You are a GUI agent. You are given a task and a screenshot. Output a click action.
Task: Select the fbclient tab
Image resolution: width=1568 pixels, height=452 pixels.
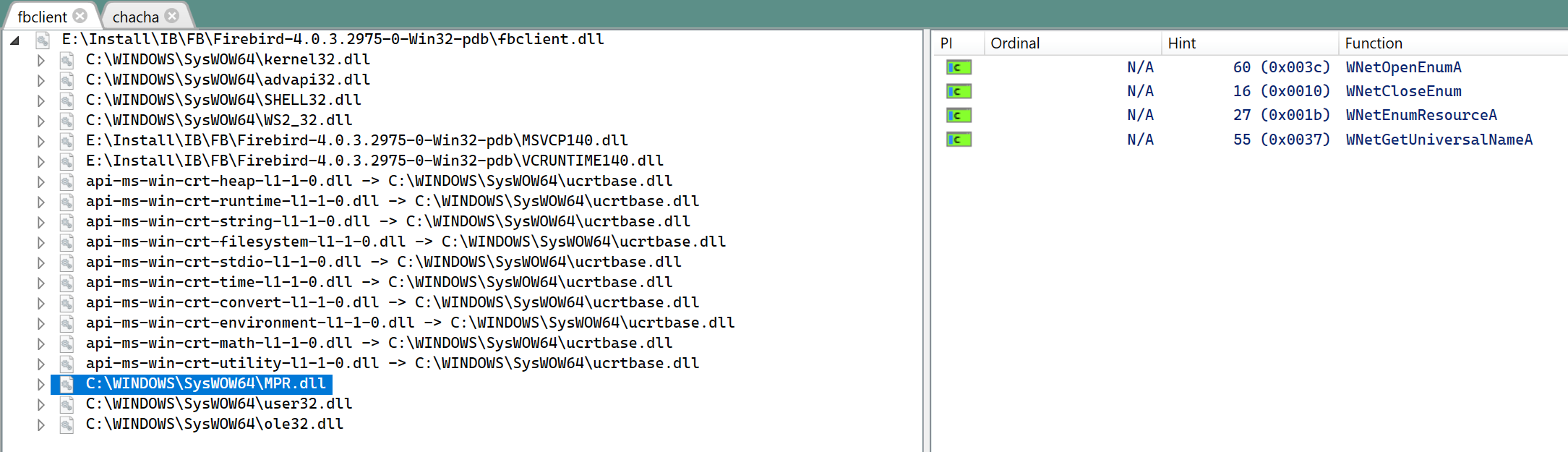click(x=42, y=17)
